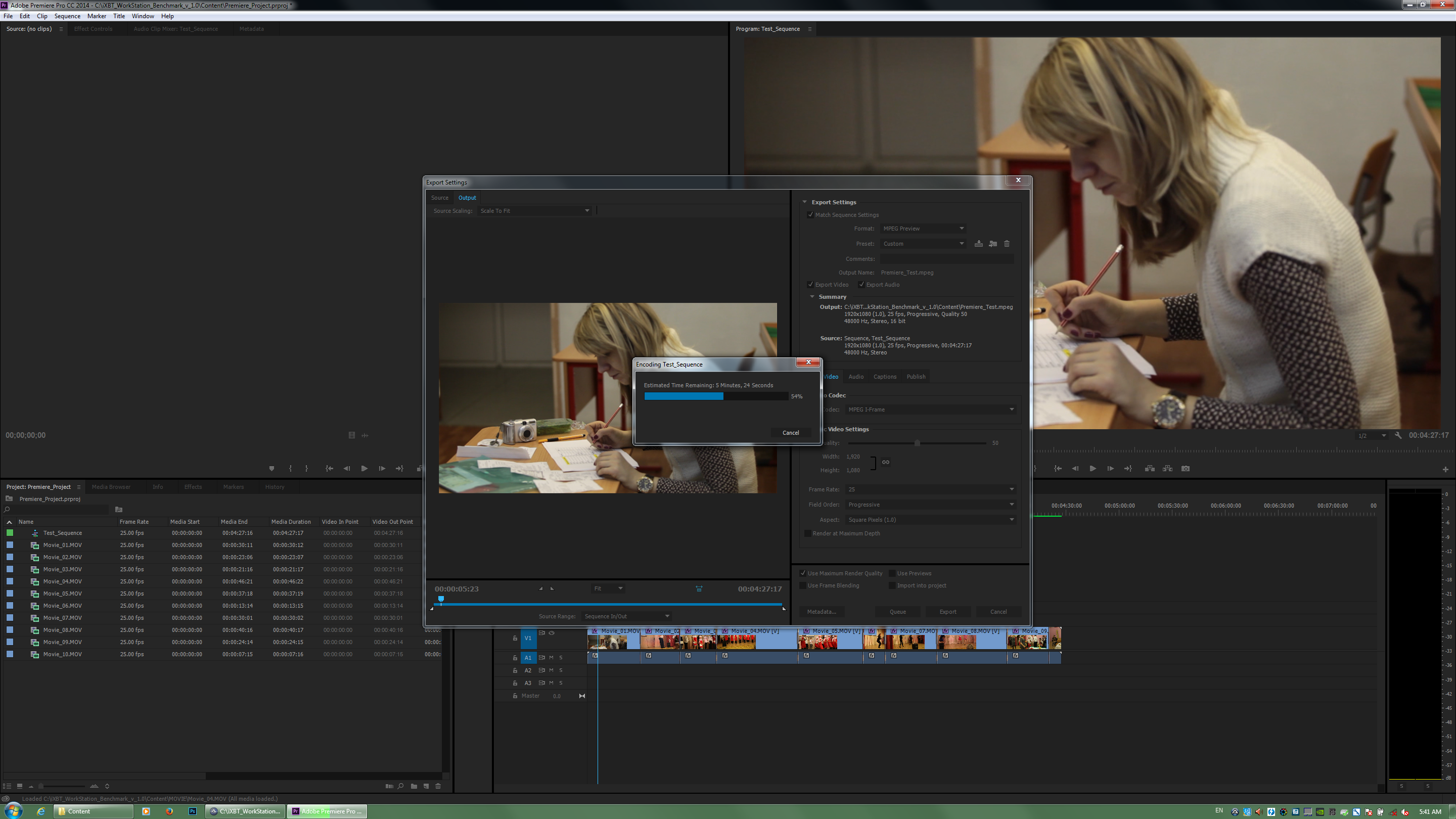The height and width of the screenshot is (819, 1456).
Task: Open the Sequence menu
Action: click(67, 16)
